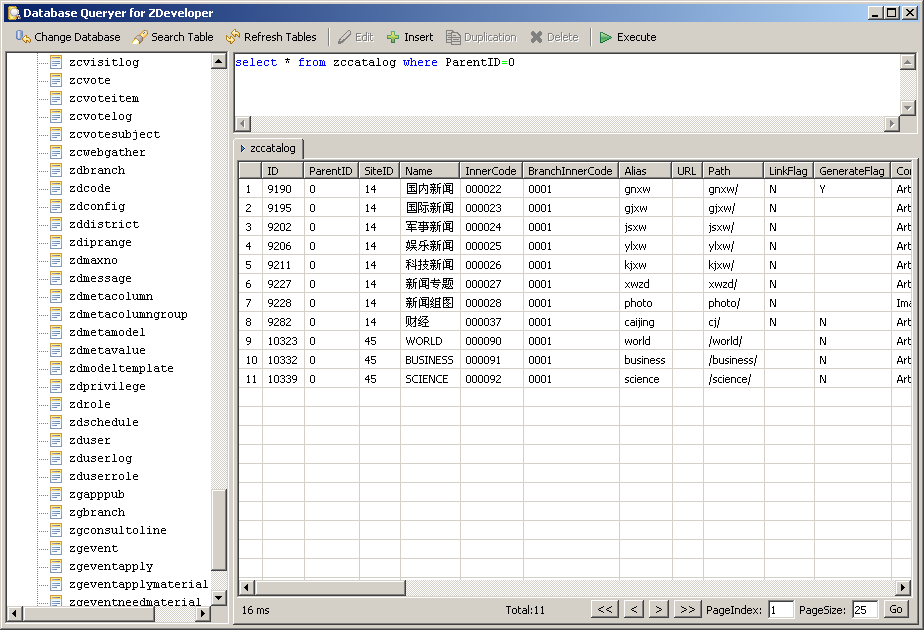Image resolution: width=924 pixels, height=630 pixels.
Task: Go to previous results page
Action: pos(633,609)
